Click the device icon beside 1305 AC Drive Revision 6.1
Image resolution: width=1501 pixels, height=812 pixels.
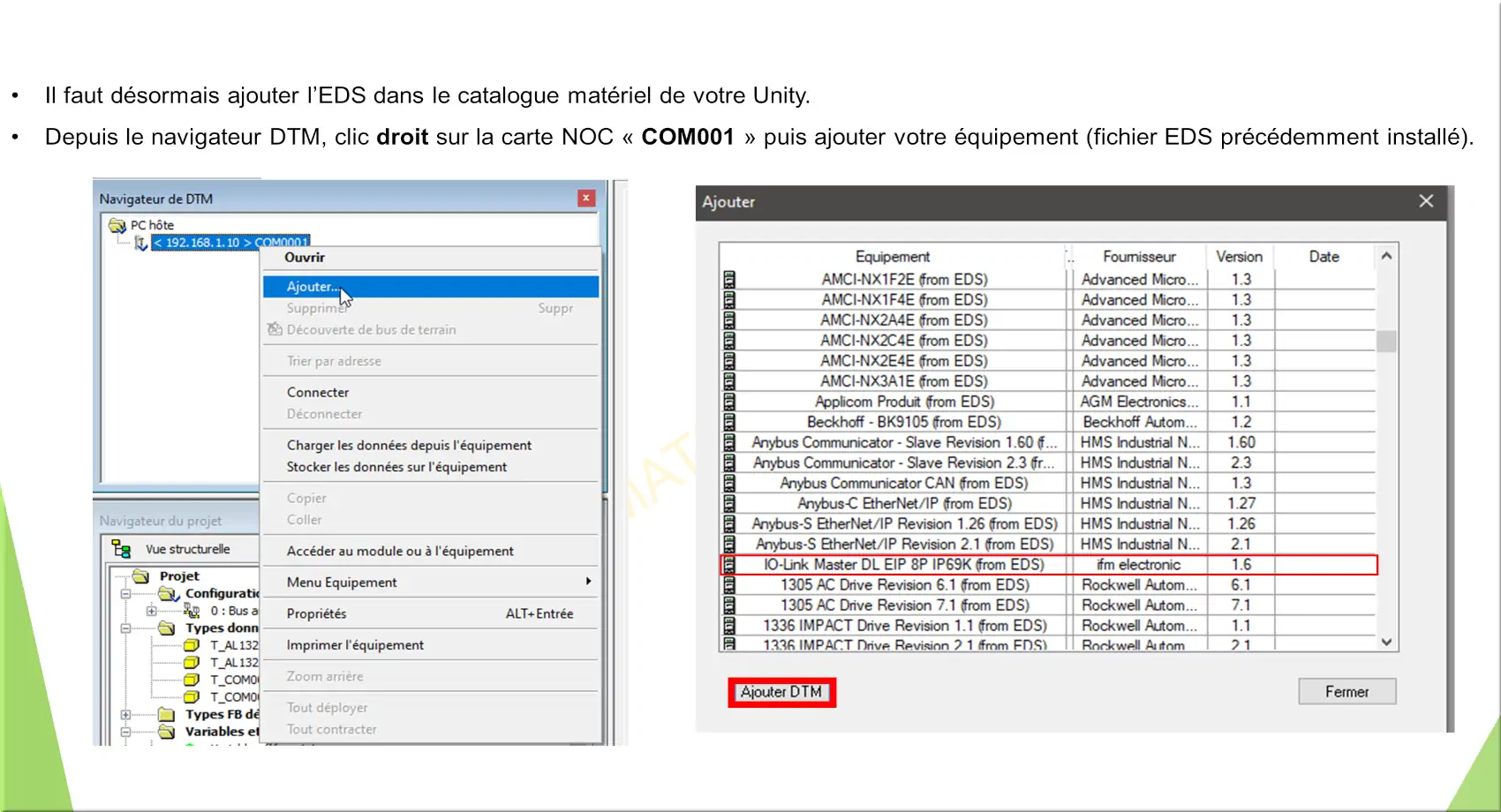(x=729, y=585)
